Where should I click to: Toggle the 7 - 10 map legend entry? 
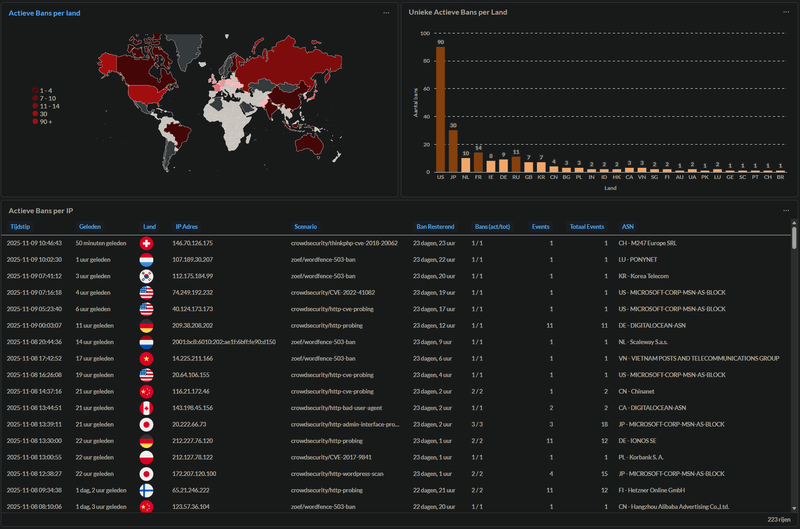pos(44,98)
